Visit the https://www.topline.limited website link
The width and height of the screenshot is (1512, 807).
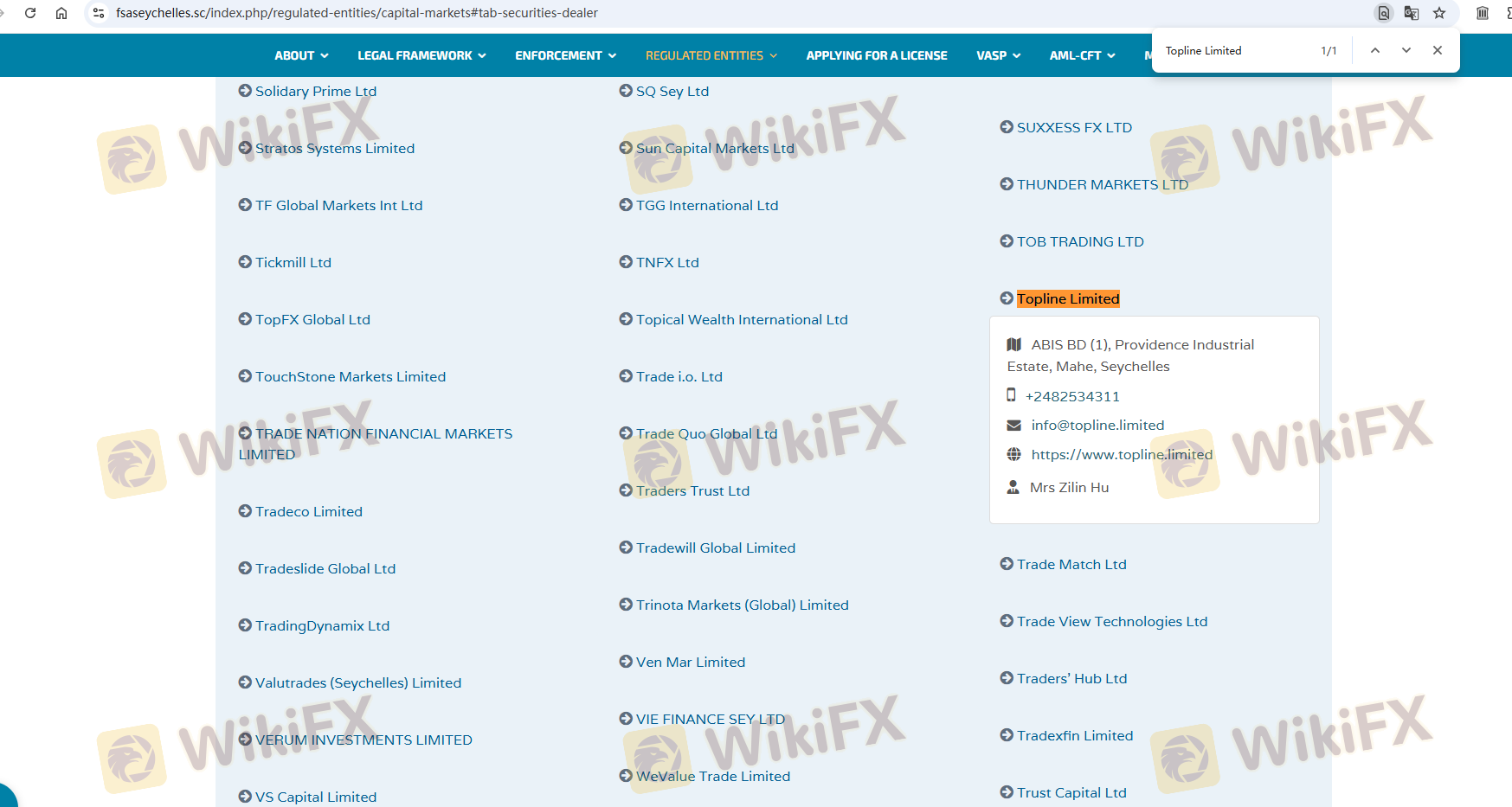point(1122,454)
